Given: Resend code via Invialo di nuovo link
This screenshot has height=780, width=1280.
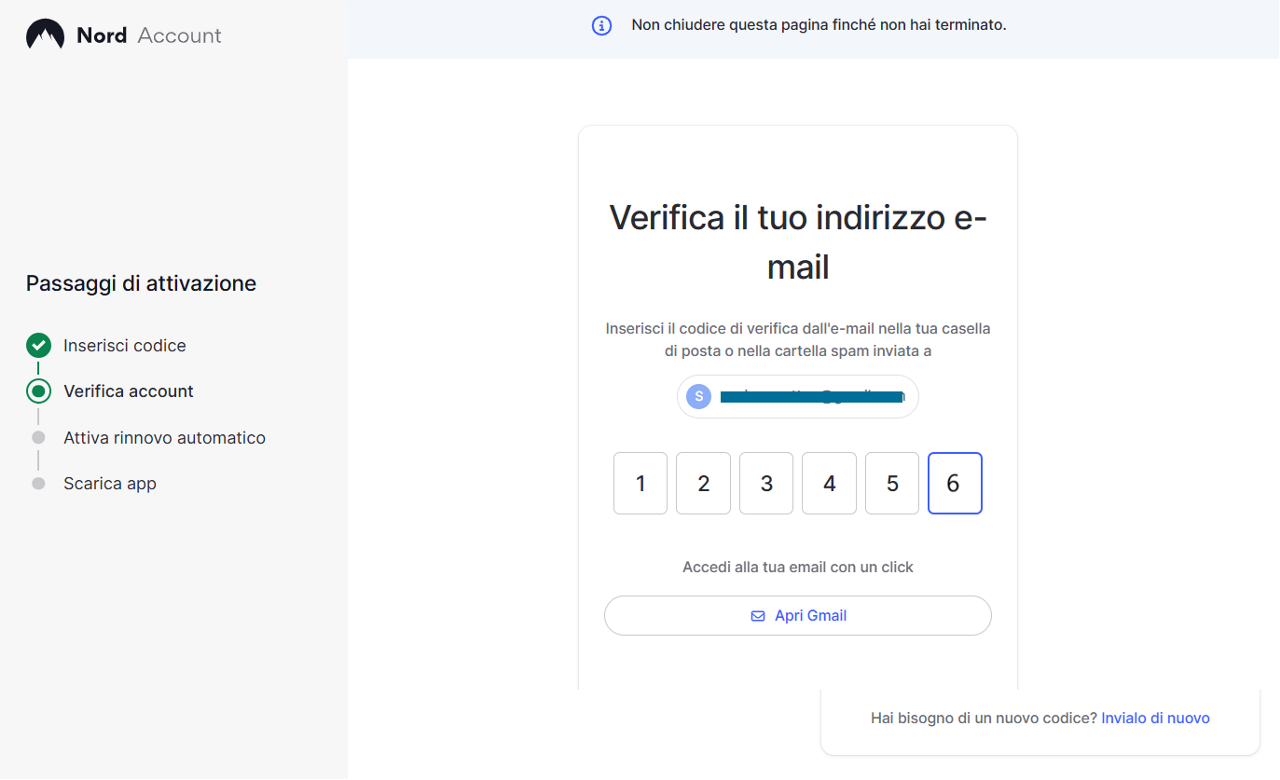Looking at the screenshot, I should pos(1155,718).
